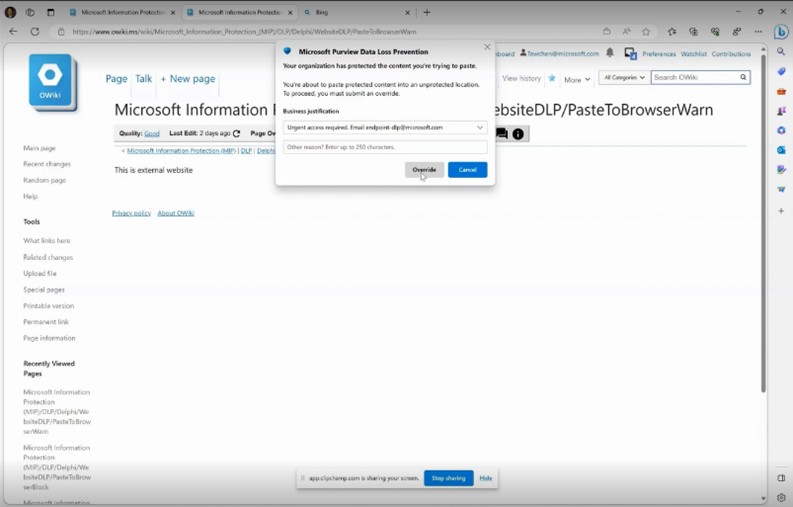793x507 pixels.
Task: Switch to the first Microsoft Information Protection tab
Action: tap(122, 12)
